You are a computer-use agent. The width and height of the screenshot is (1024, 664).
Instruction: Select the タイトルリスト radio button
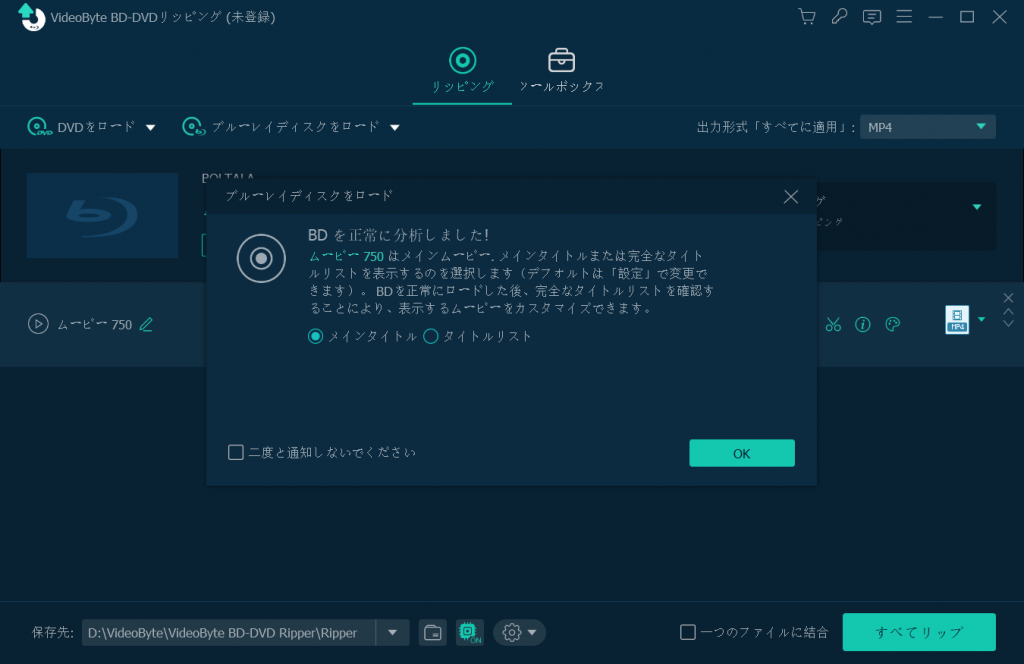(x=430, y=336)
